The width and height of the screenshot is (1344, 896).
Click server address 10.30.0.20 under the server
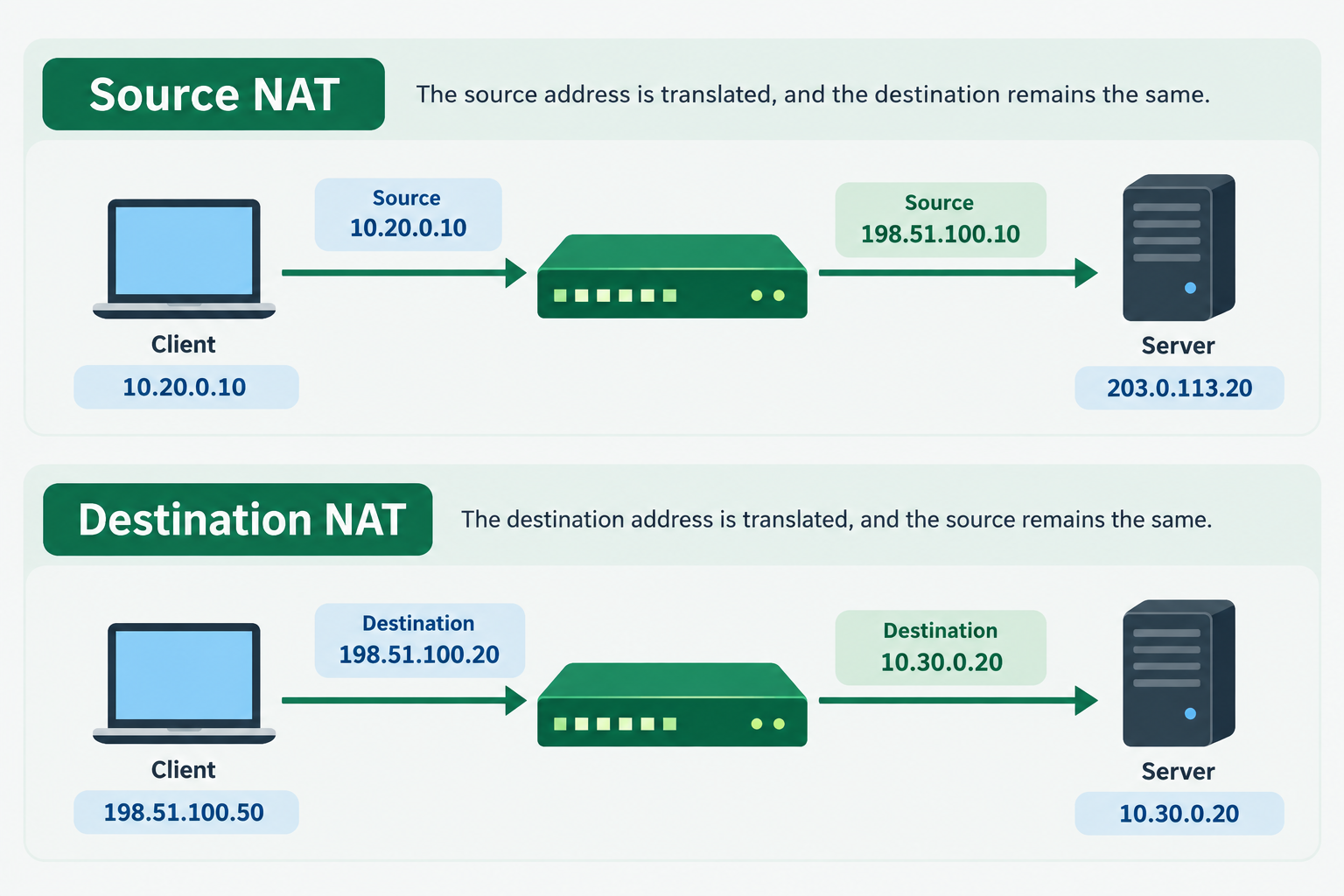point(1179,814)
